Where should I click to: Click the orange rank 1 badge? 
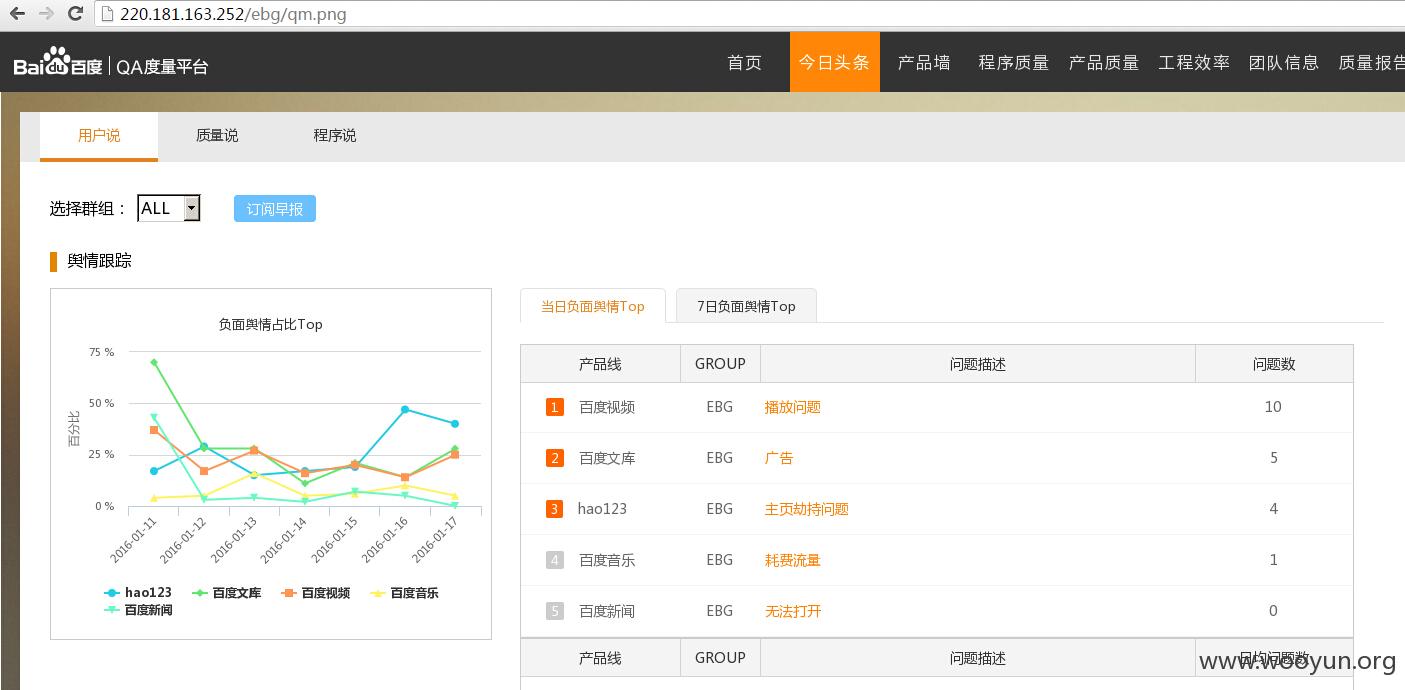pos(555,407)
